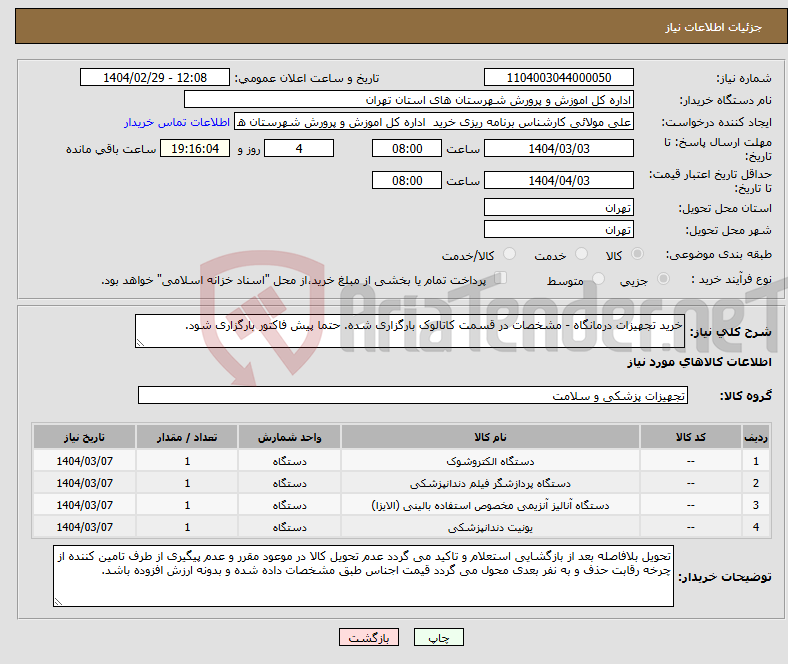This screenshot has width=788, height=664.
Task: Click the row دستگاه الکتروشوک
Action: pos(402,461)
